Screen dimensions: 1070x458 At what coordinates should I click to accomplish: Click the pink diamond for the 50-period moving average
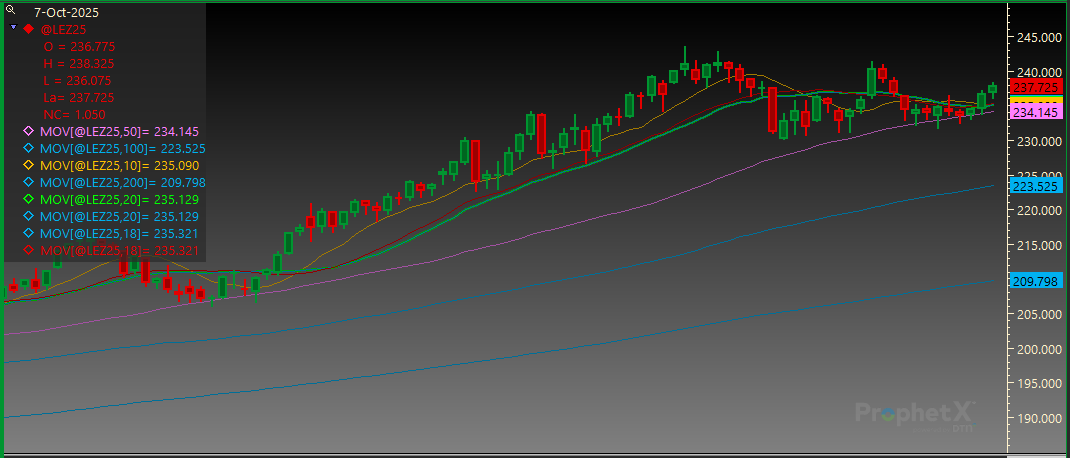pos(27,131)
